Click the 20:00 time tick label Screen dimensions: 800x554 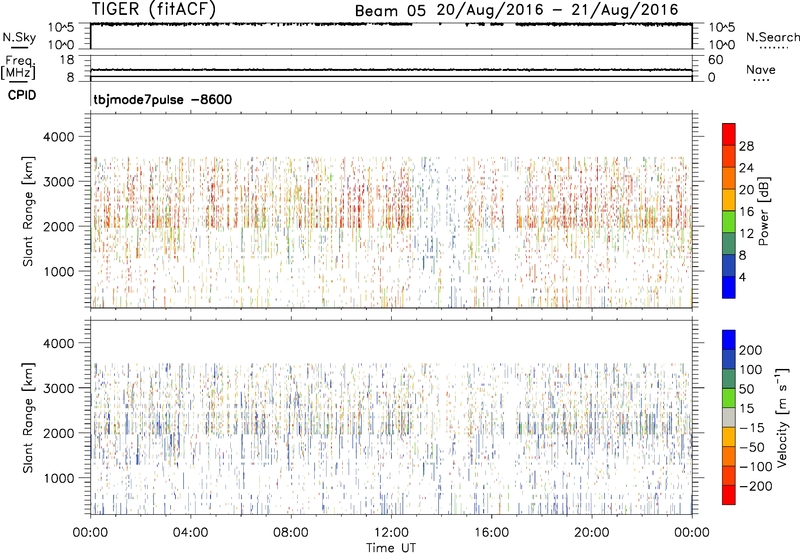591,533
